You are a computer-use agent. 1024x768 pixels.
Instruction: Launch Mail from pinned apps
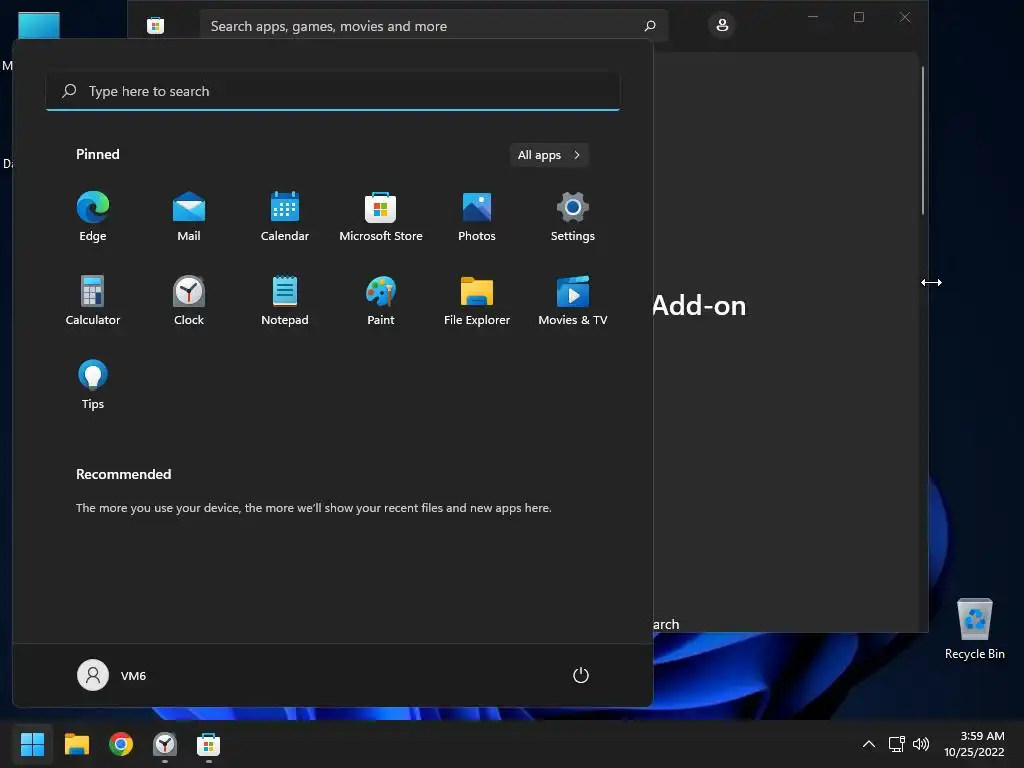coord(189,216)
